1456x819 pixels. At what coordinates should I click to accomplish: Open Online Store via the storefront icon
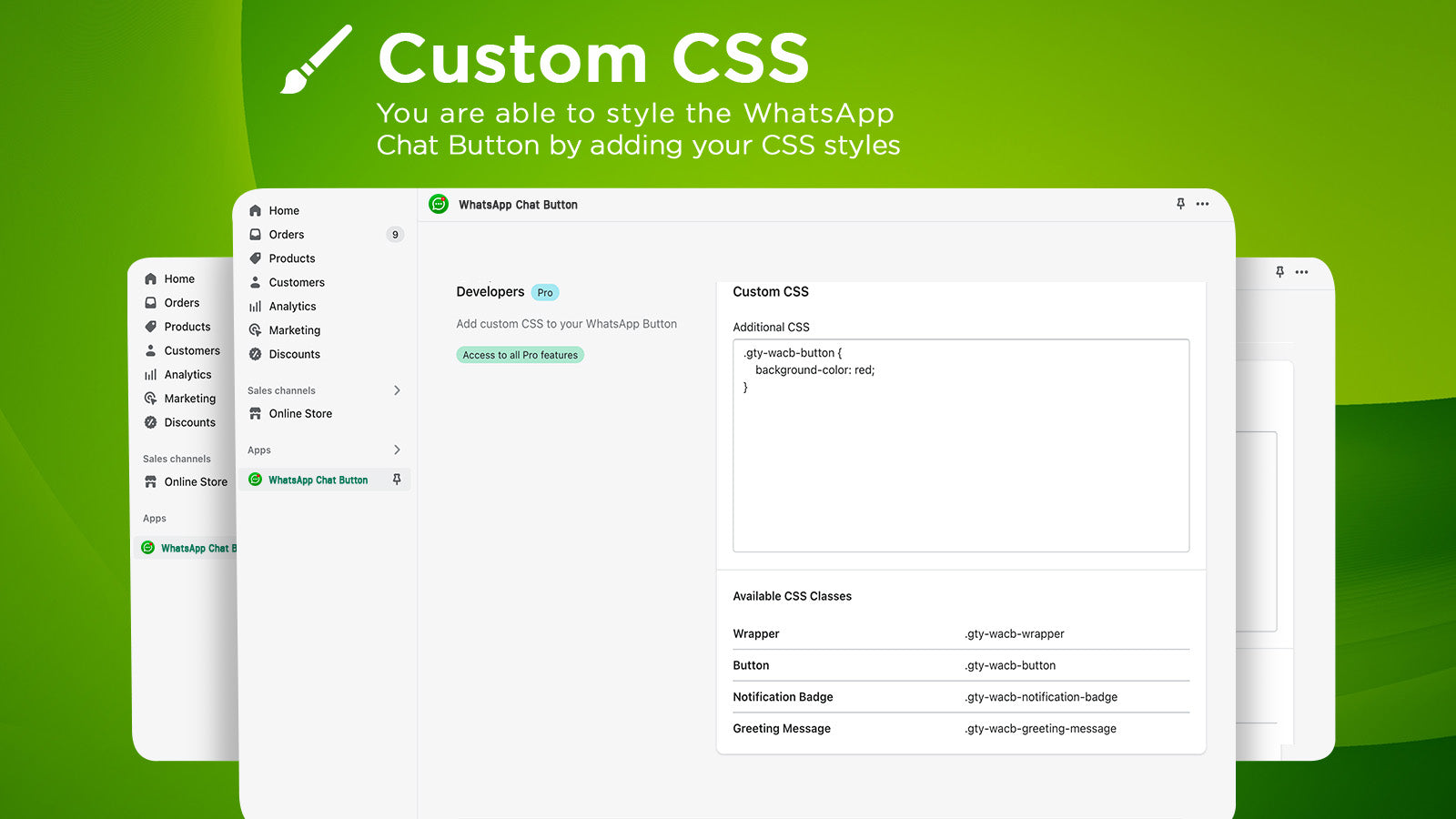point(256,413)
